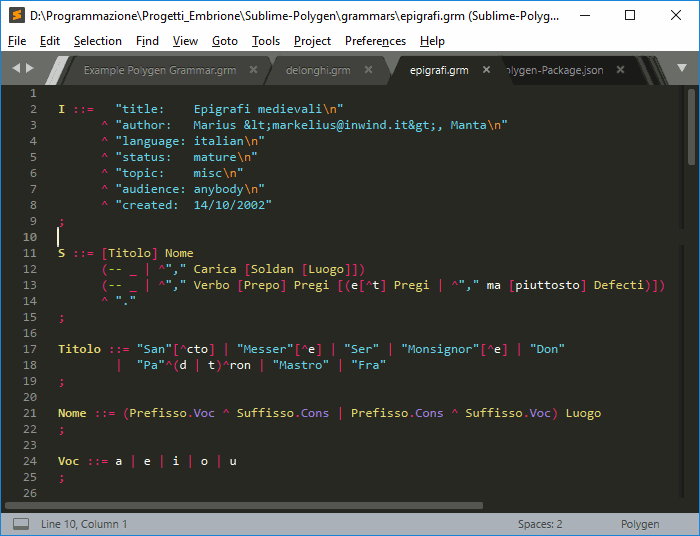The height and width of the screenshot is (536, 700).
Task: Open the File menu
Action: 17,41
